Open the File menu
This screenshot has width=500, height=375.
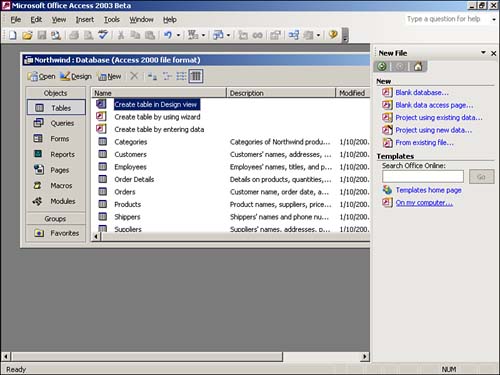click(16, 20)
